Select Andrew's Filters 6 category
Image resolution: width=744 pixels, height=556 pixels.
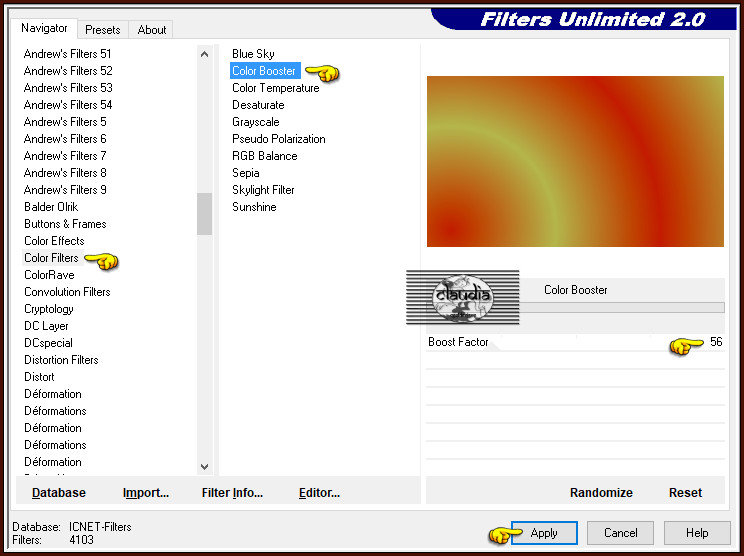coord(65,139)
